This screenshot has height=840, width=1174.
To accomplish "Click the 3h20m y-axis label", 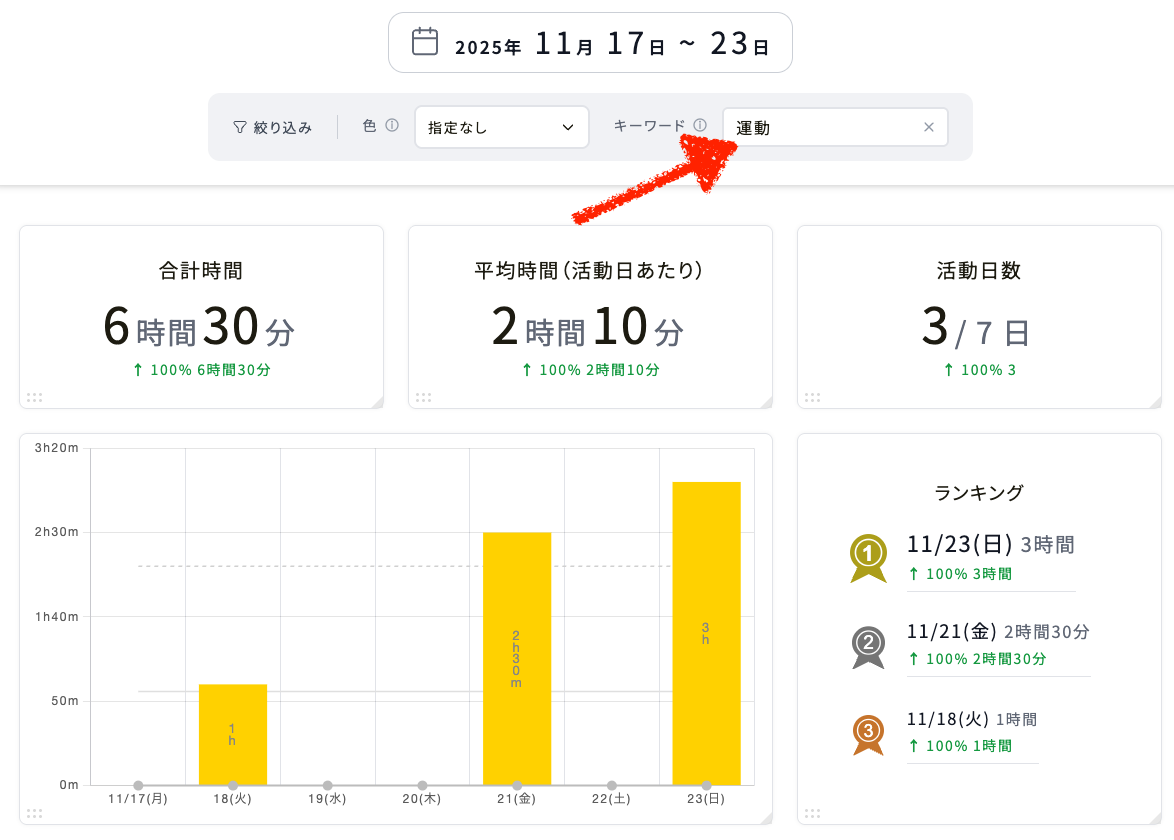I will pyautogui.click(x=56, y=448).
